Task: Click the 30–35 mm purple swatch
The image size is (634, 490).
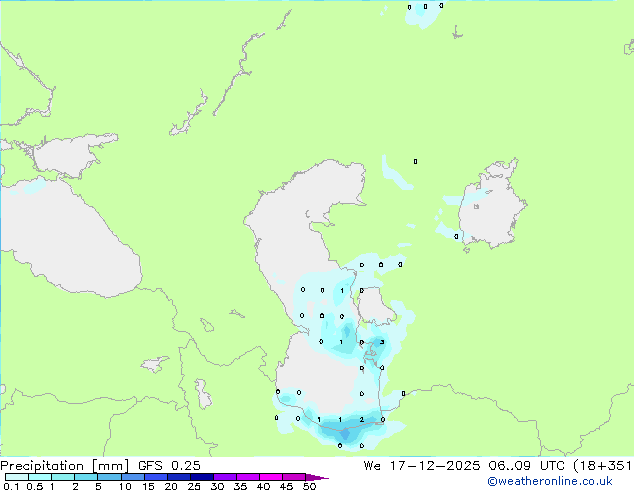Action: (225, 477)
